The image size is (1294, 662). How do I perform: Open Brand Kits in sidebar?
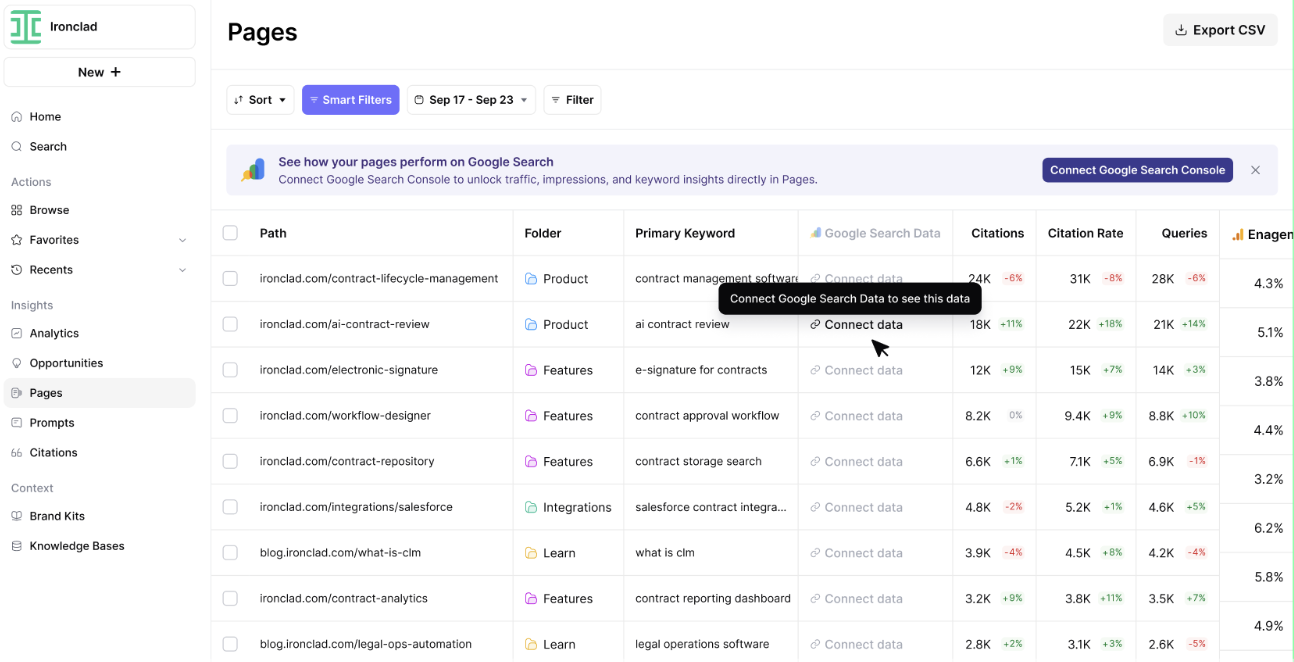[x=100, y=517]
